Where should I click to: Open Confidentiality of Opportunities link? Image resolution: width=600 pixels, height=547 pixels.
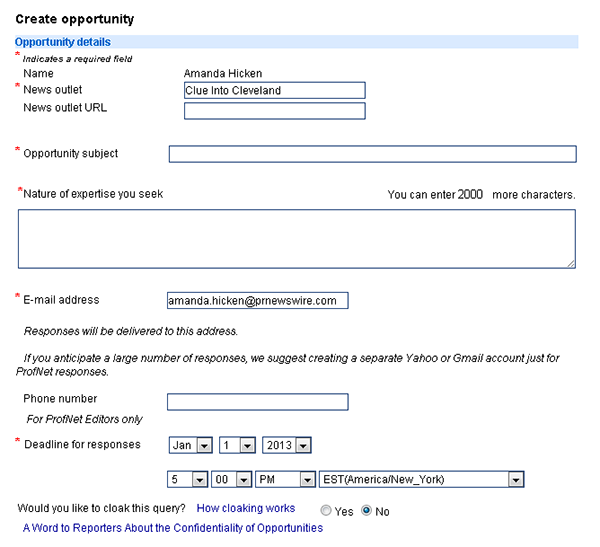(173, 528)
